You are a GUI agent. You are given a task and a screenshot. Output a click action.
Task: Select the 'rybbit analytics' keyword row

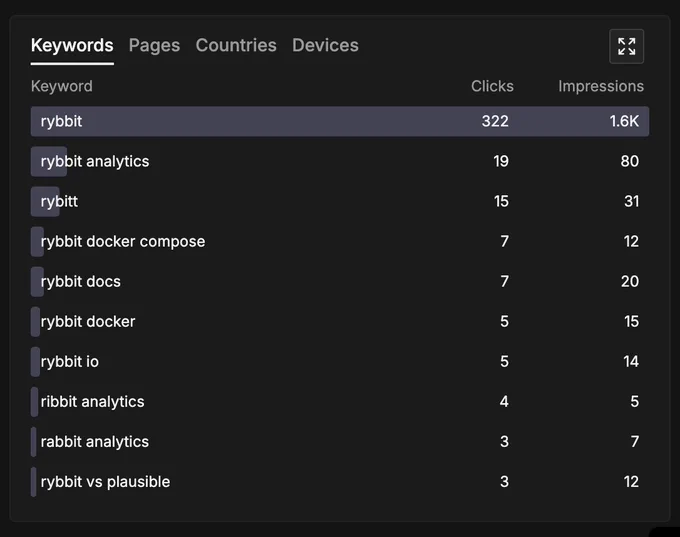click(x=340, y=161)
